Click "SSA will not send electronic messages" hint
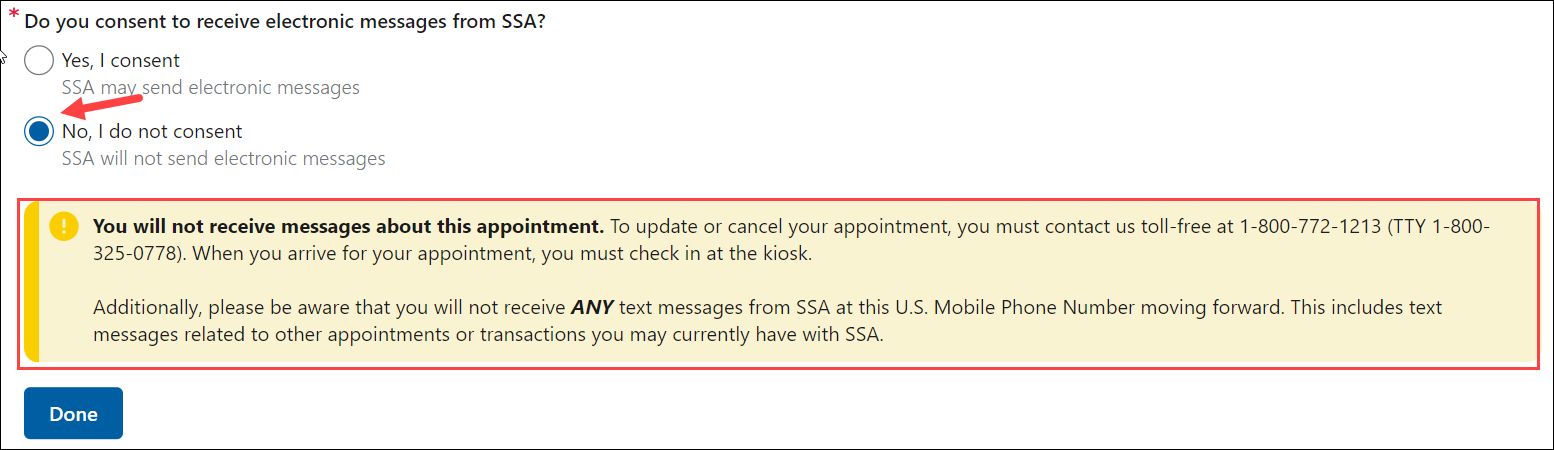The height and width of the screenshot is (450, 1554). [223, 158]
